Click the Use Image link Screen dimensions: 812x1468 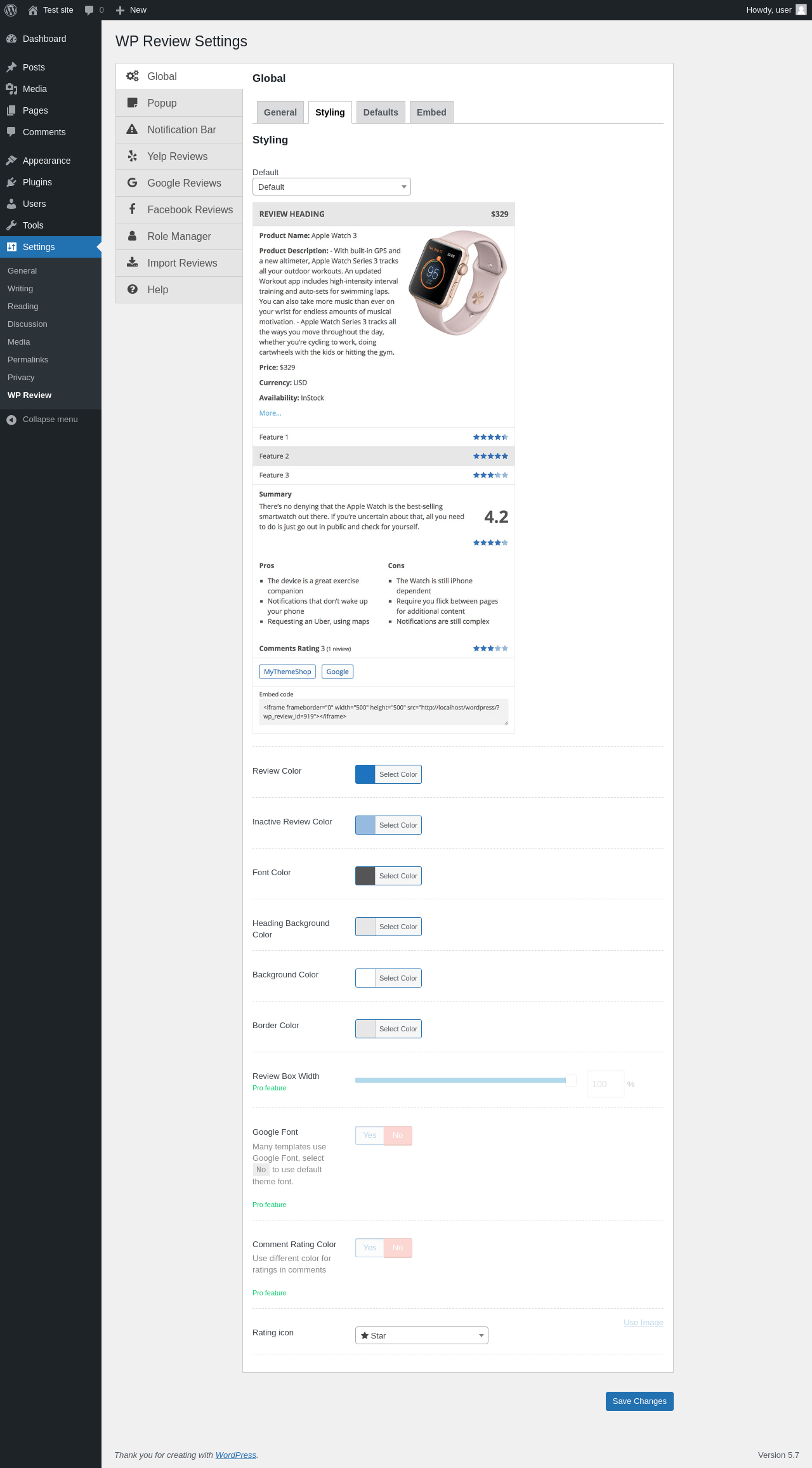click(643, 1323)
